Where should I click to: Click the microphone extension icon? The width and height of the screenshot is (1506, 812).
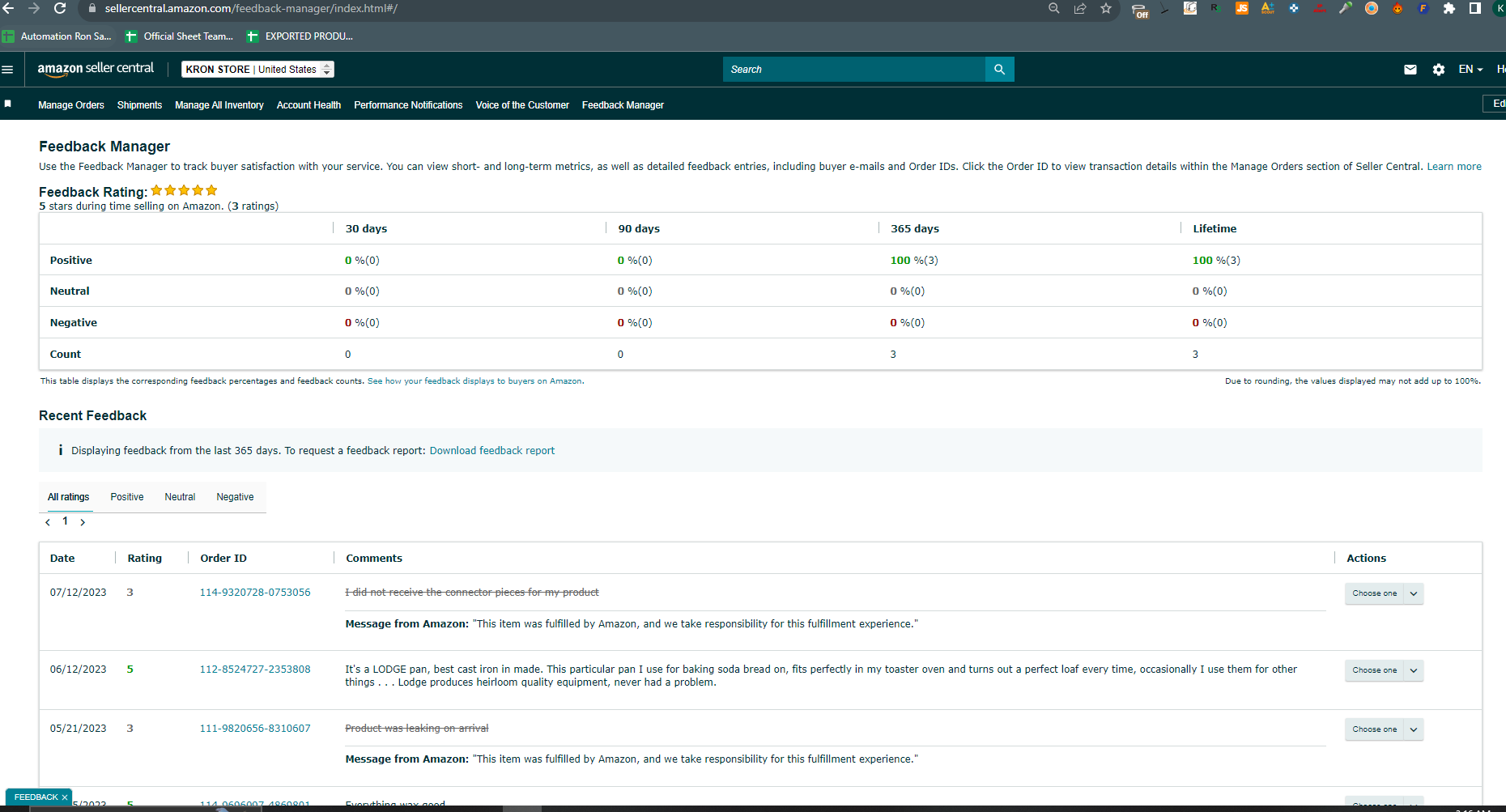pyautogui.click(x=1346, y=8)
